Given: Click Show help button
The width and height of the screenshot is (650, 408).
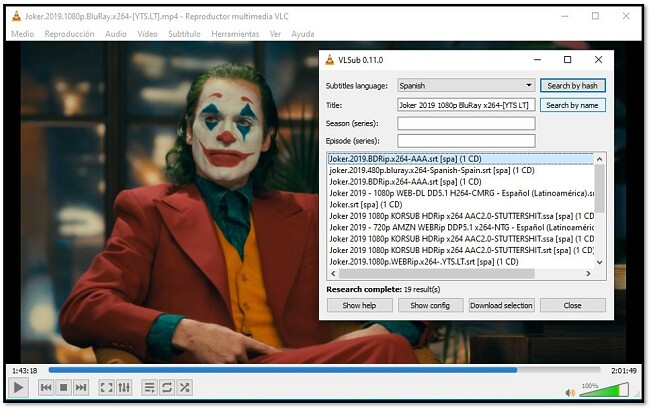Looking at the screenshot, I should (x=359, y=306).
